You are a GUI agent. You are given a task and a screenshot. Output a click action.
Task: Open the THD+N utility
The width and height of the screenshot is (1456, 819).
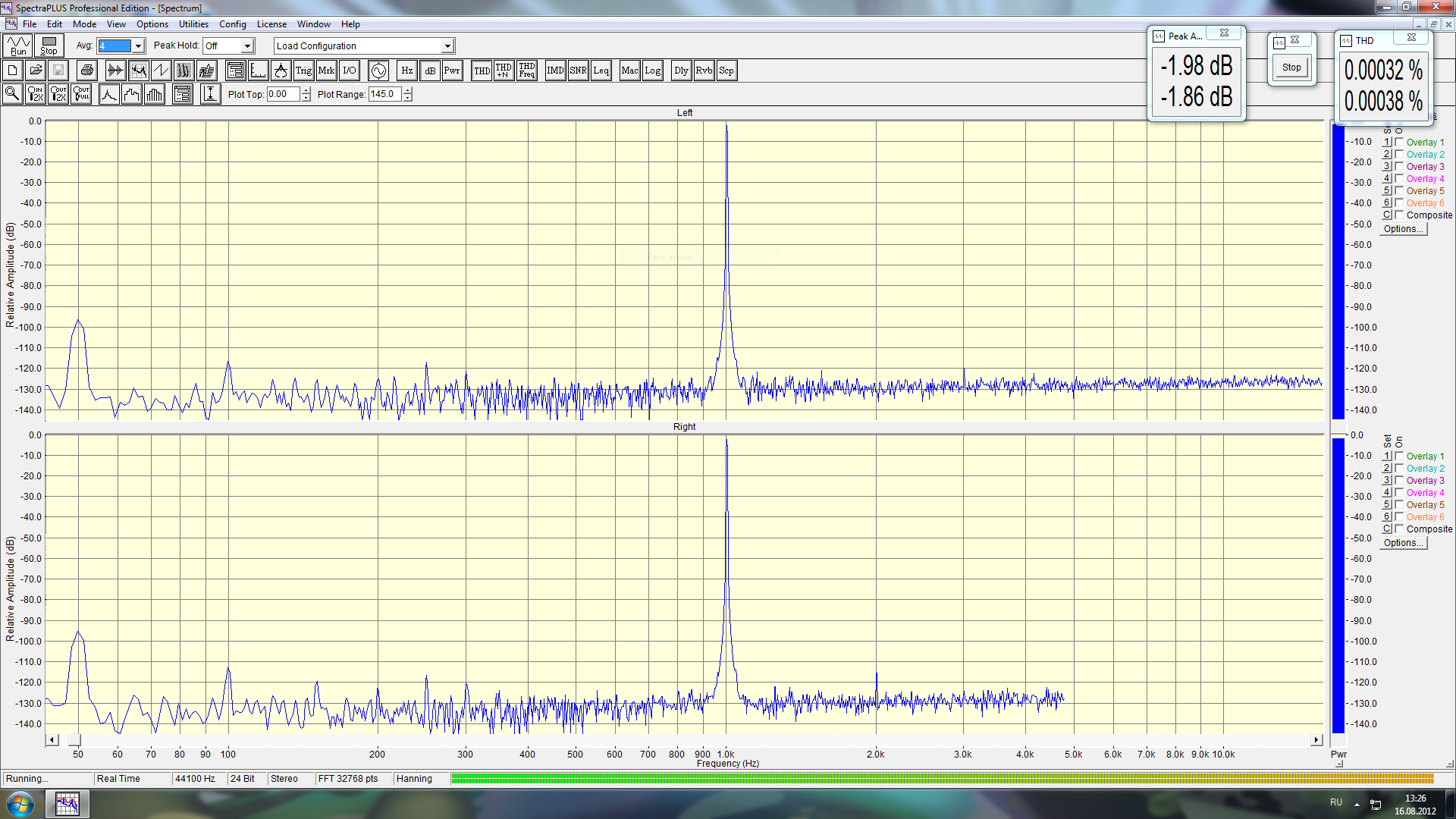[504, 71]
